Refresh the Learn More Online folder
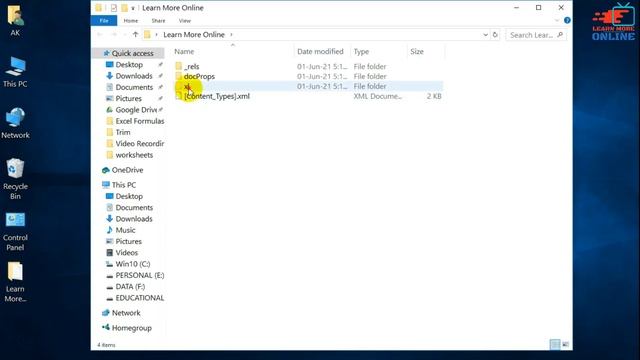The image size is (640, 360). click(x=495, y=35)
